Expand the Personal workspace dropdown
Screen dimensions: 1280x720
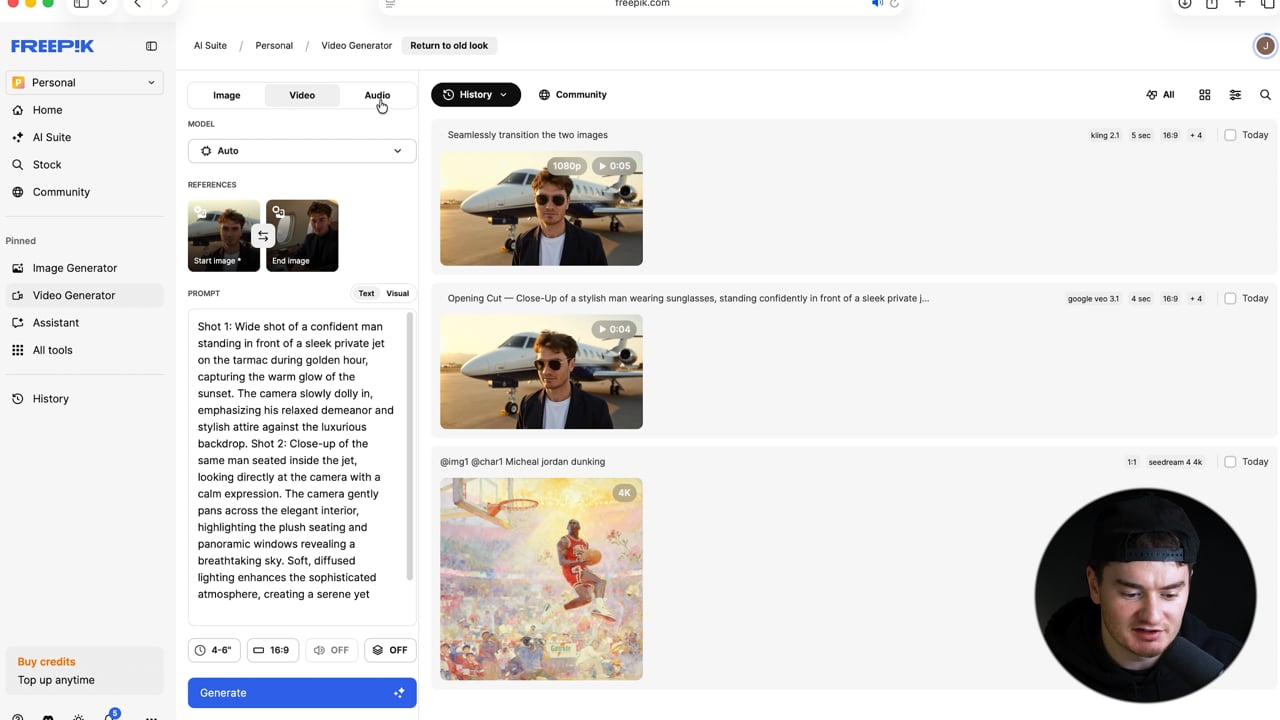click(84, 83)
